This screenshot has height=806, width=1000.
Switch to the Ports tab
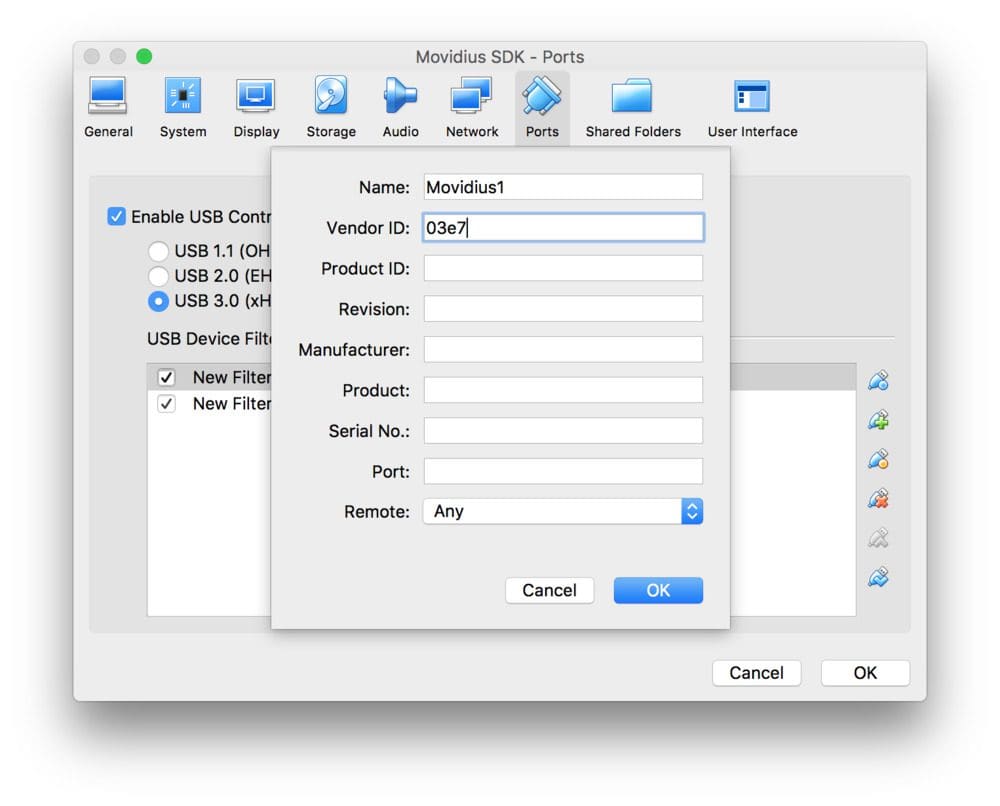pyautogui.click(x=542, y=106)
